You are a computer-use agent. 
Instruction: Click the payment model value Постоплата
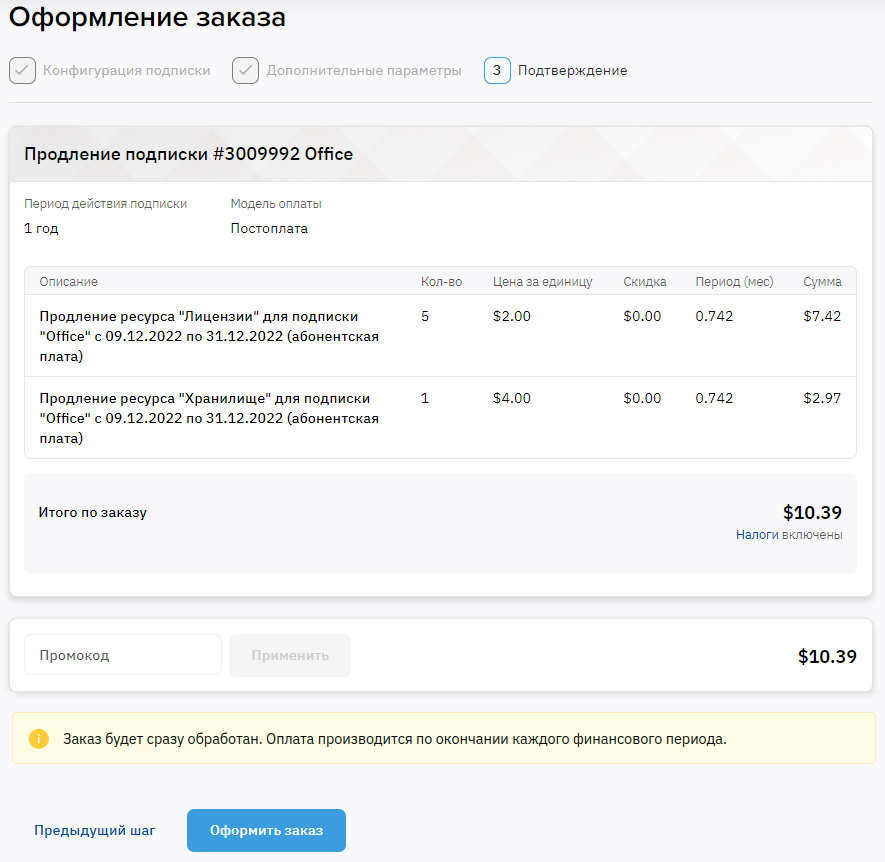pyautogui.click(x=269, y=228)
